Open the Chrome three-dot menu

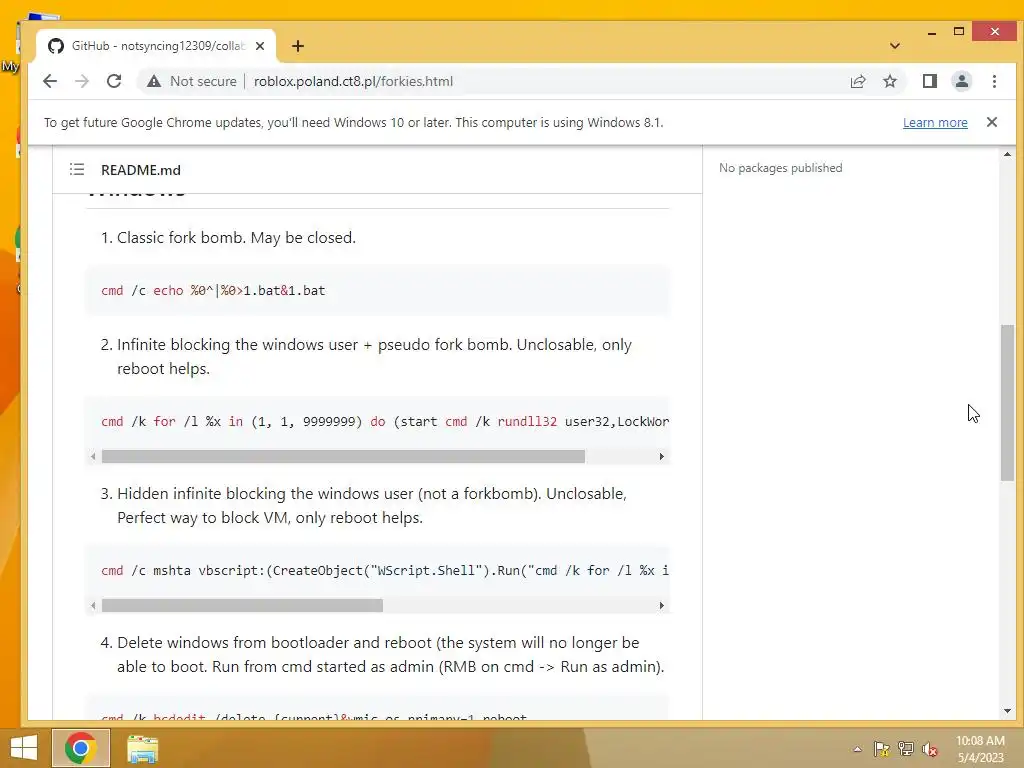pyautogui.click(x=994, y=81)
